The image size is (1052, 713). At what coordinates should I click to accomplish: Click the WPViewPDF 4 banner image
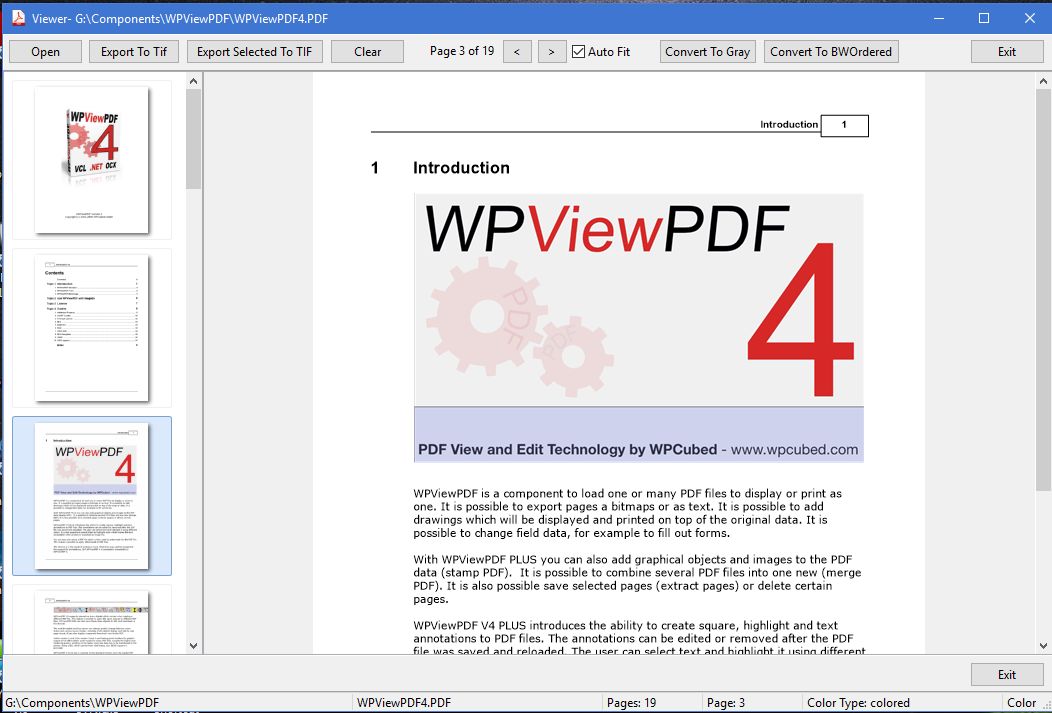[x=638, y=328]
